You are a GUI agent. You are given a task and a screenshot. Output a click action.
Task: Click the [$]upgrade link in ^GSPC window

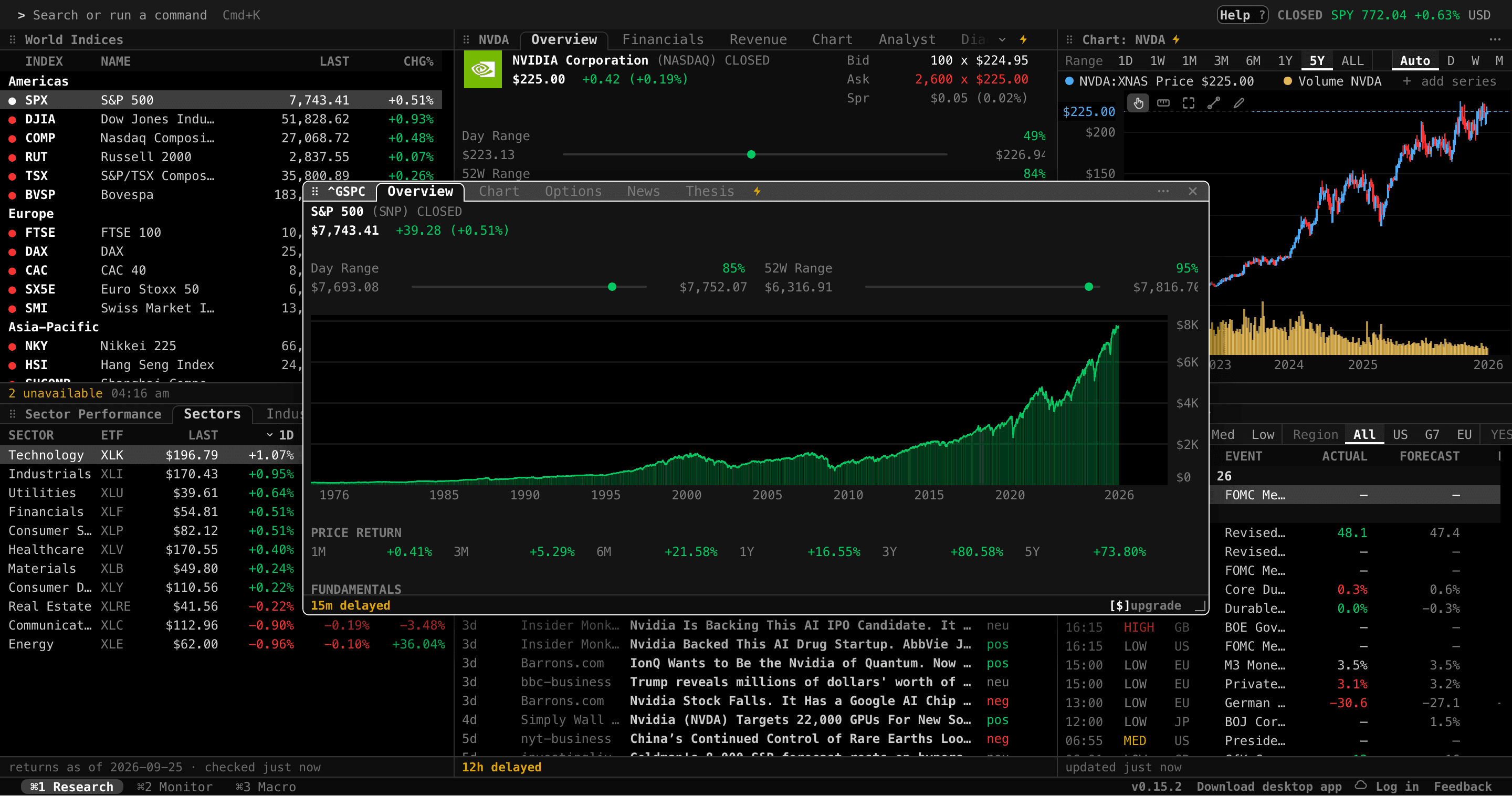point(1145,605)
